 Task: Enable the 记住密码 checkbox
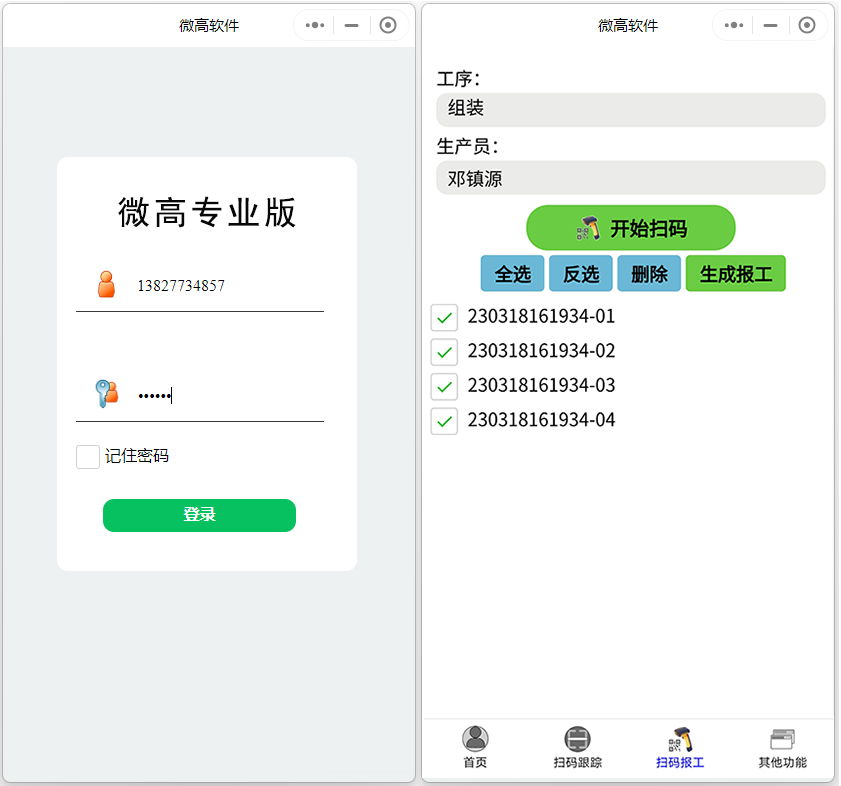[x=88, y=457]
